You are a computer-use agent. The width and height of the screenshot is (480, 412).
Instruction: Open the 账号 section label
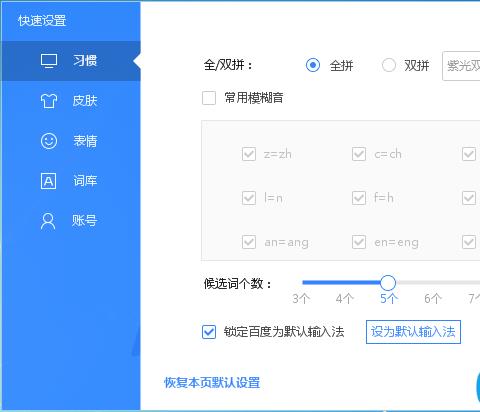pyautogui.click(x=85, y=221)
